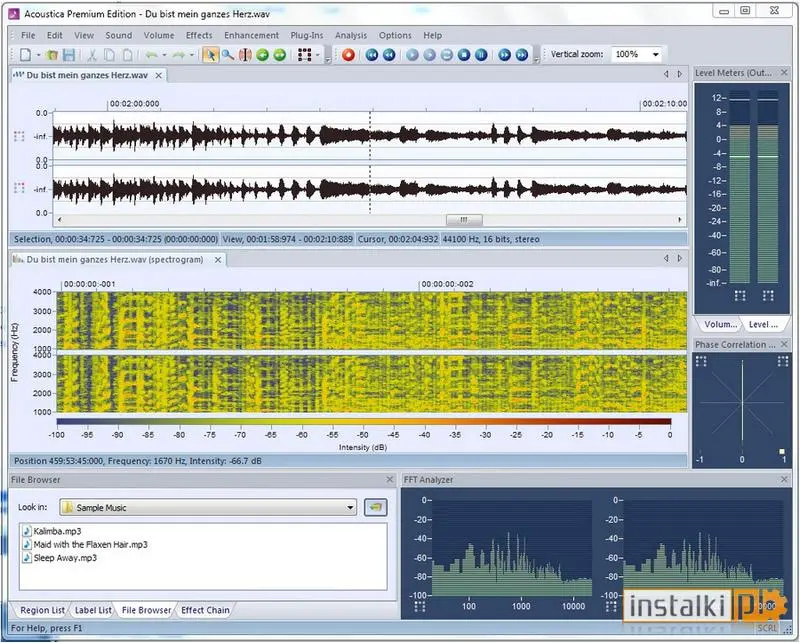Image resolution: width=800 pixels, height=643 pixels.
Task: Toggle lower channel selector in waveform editor
Action: coord(19,188)
